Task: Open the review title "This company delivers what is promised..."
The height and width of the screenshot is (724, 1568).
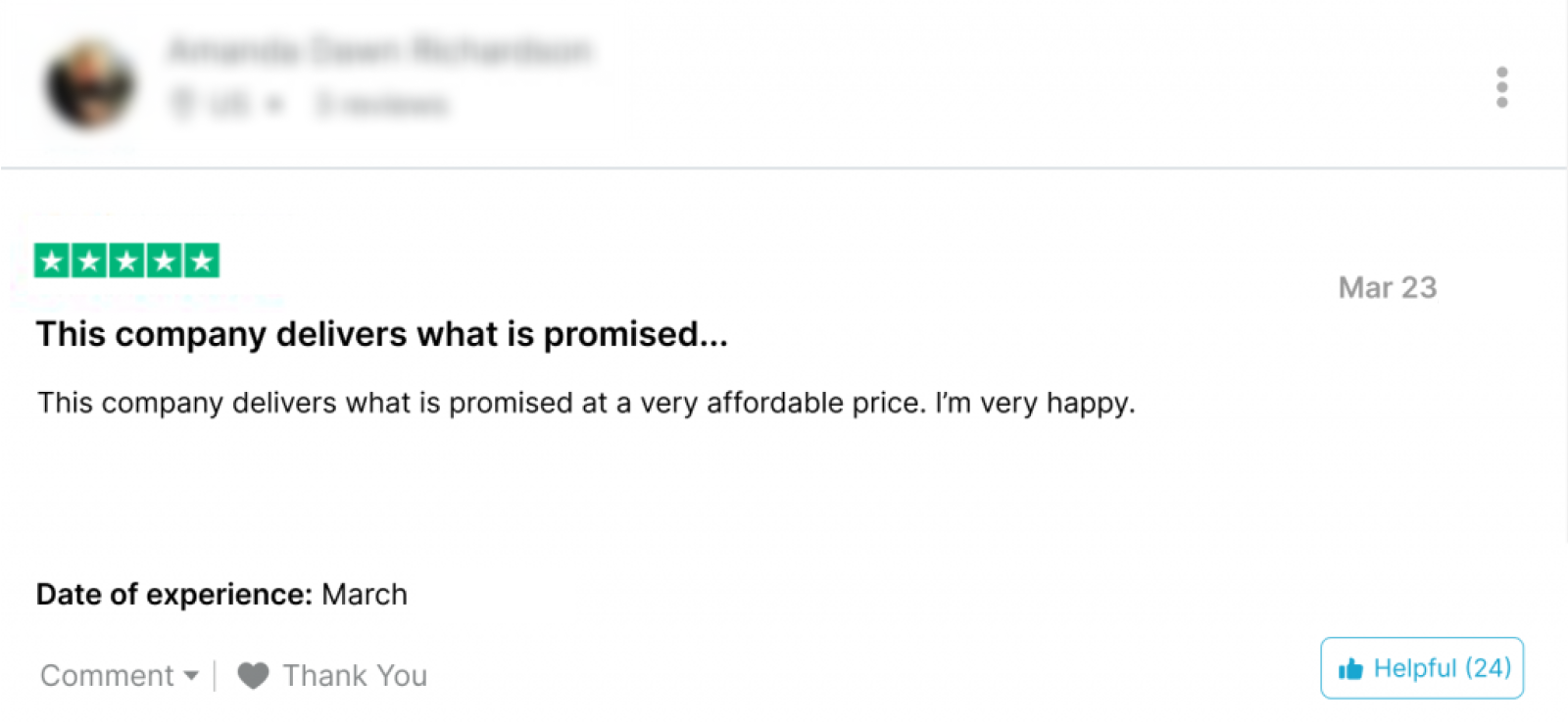Action: tap(382, 335)
